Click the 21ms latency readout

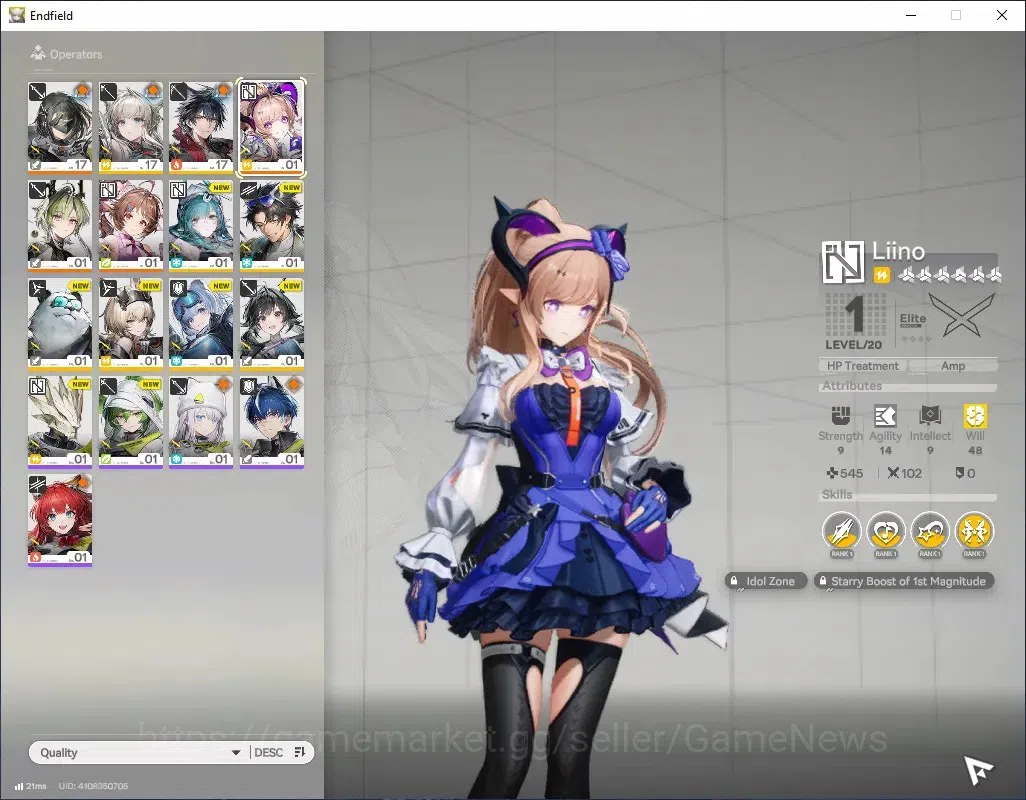36,786
